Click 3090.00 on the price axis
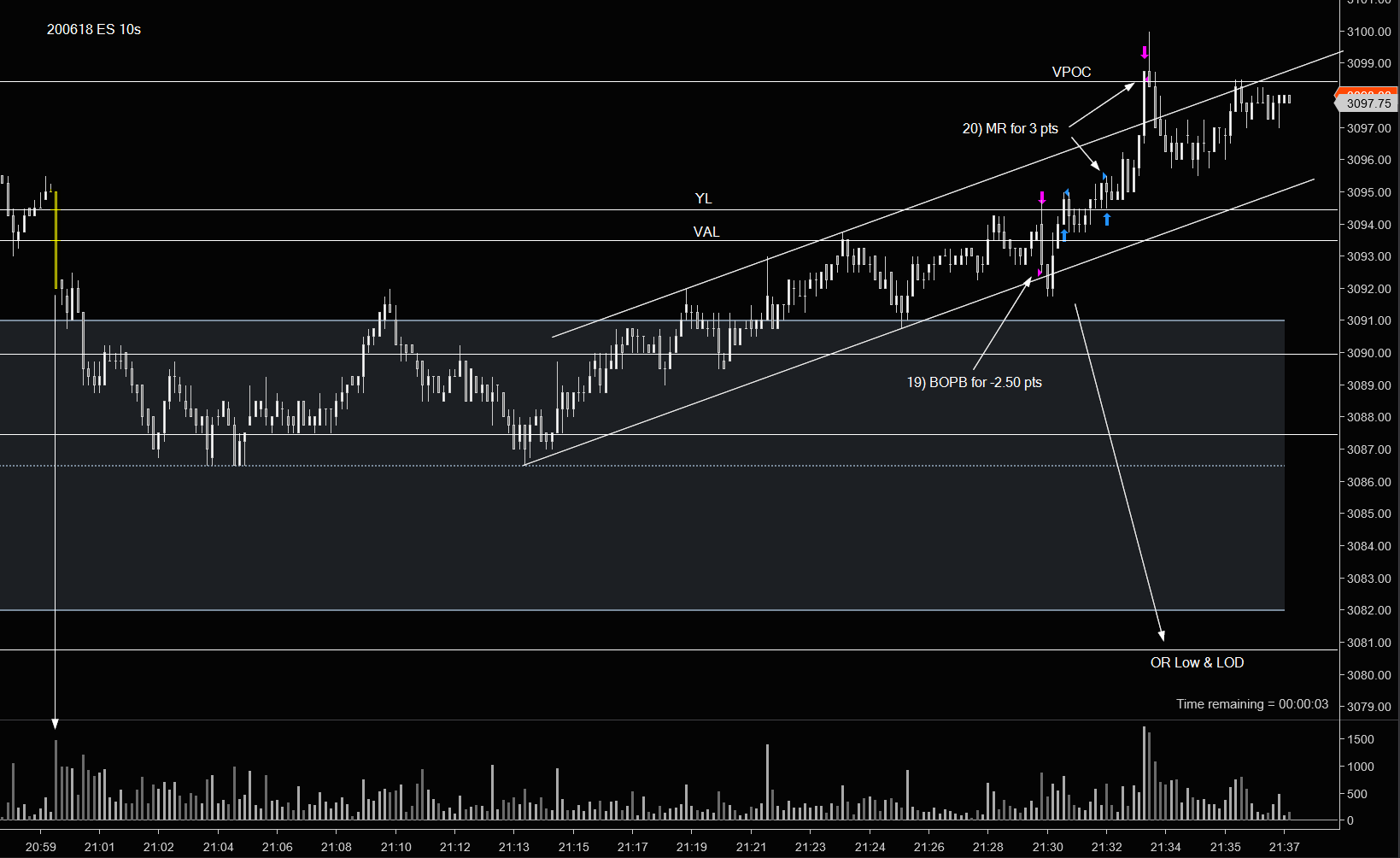 (x=1369, y=353)
